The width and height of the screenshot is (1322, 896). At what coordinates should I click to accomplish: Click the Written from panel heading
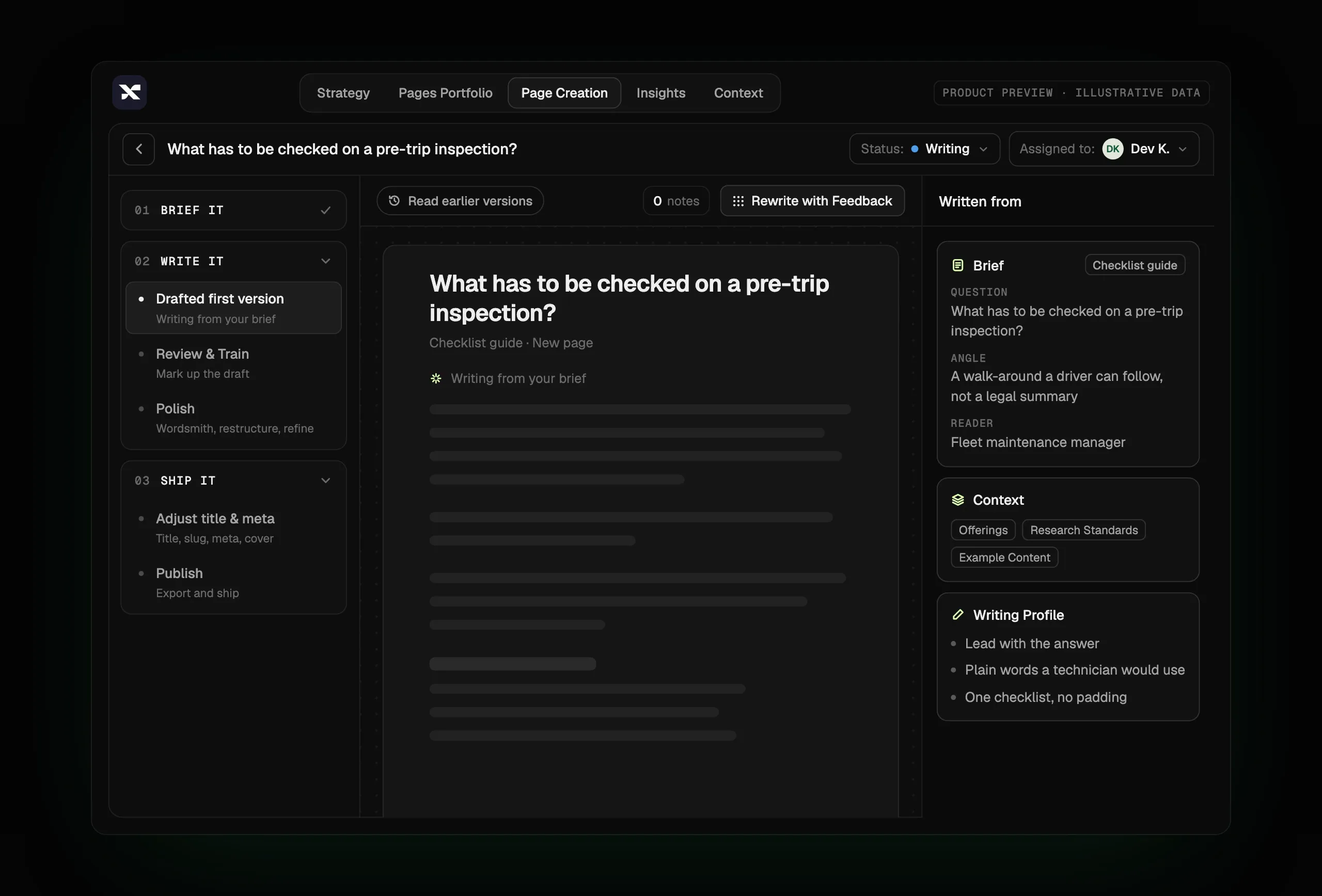980,202
